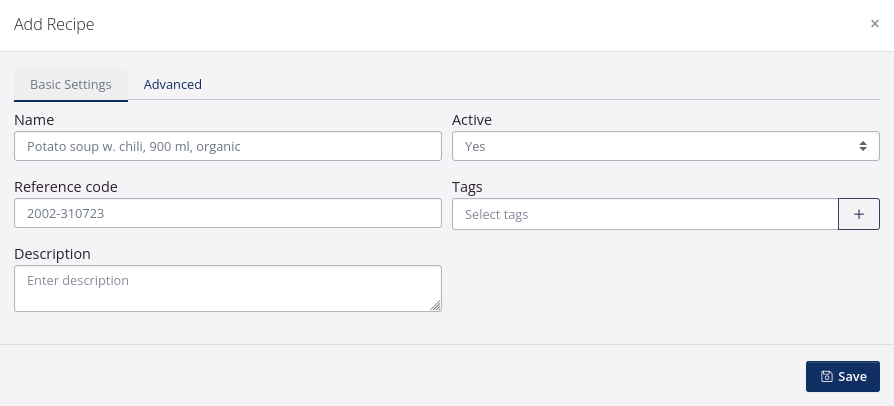Click the up-down arrow icon in Active select

pyautogui.click(x=863, y=146)
